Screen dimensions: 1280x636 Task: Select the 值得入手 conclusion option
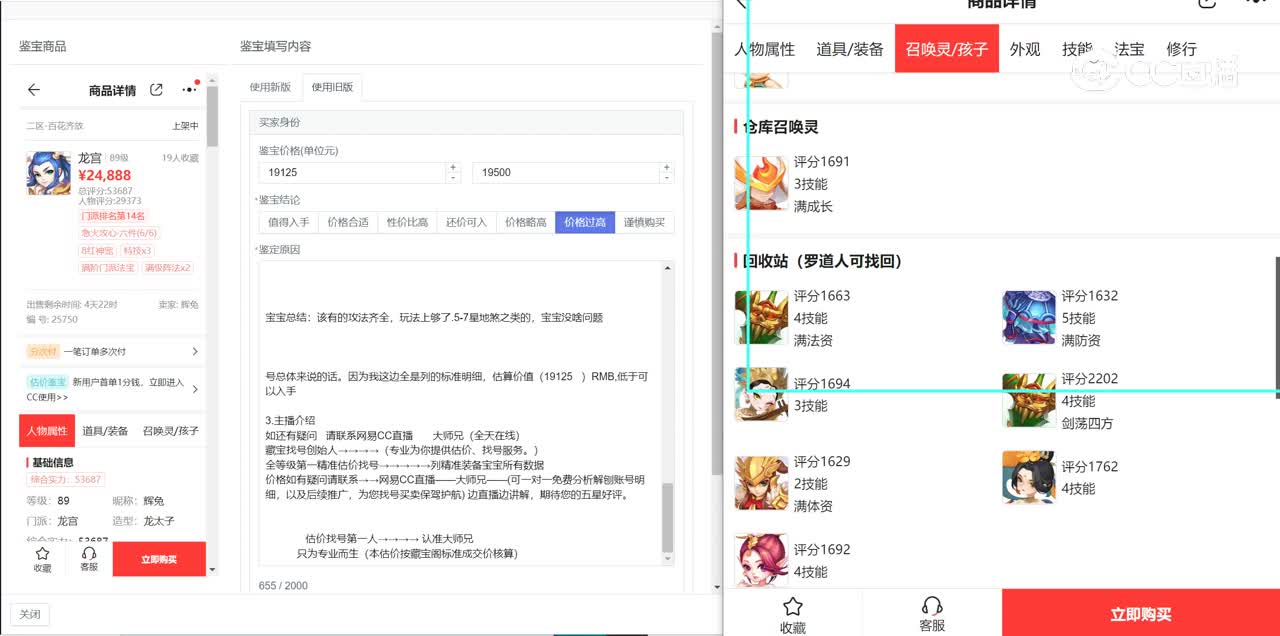point(288,222)
